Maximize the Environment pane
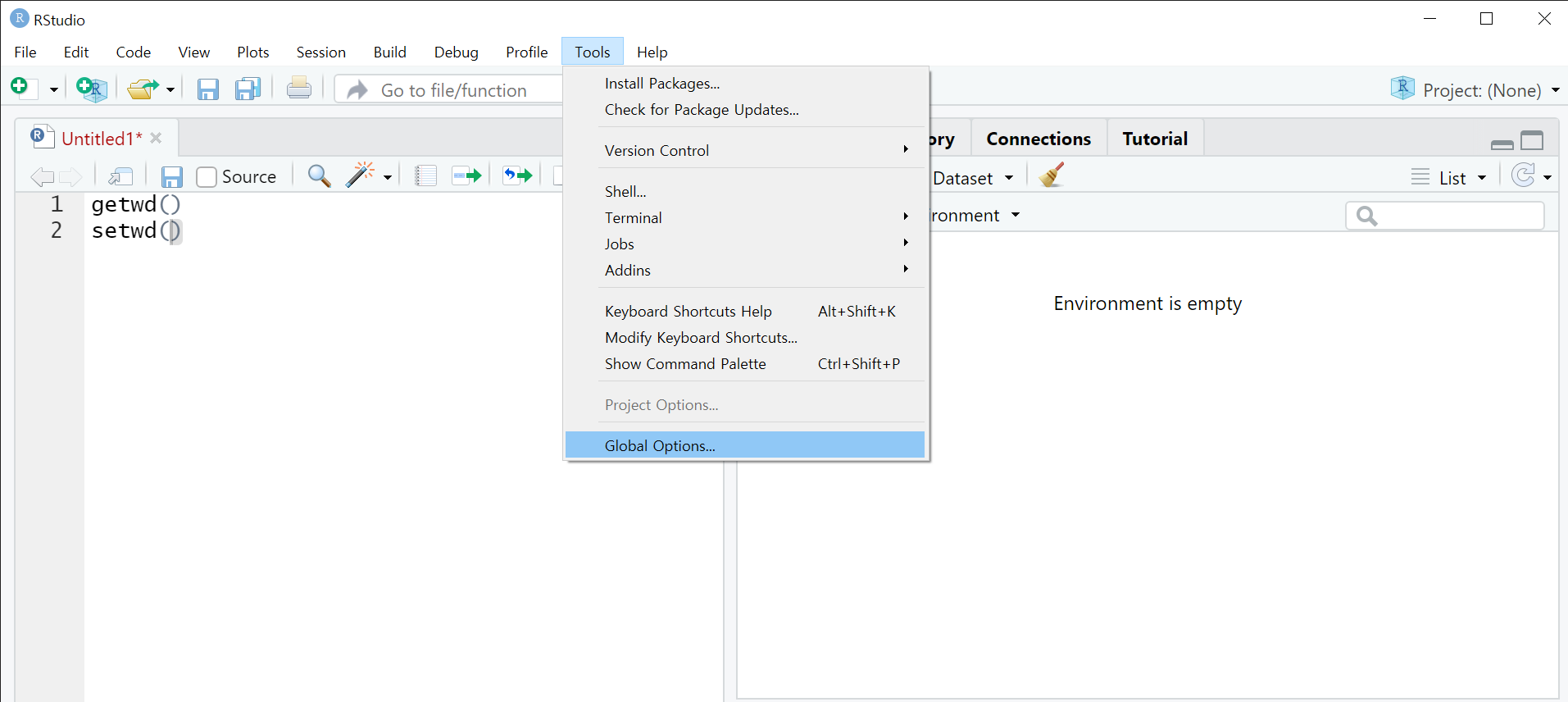Image resolution: width=1568 pixels, height=702 pixels. pyautogui.click(x=1532, y=141)
